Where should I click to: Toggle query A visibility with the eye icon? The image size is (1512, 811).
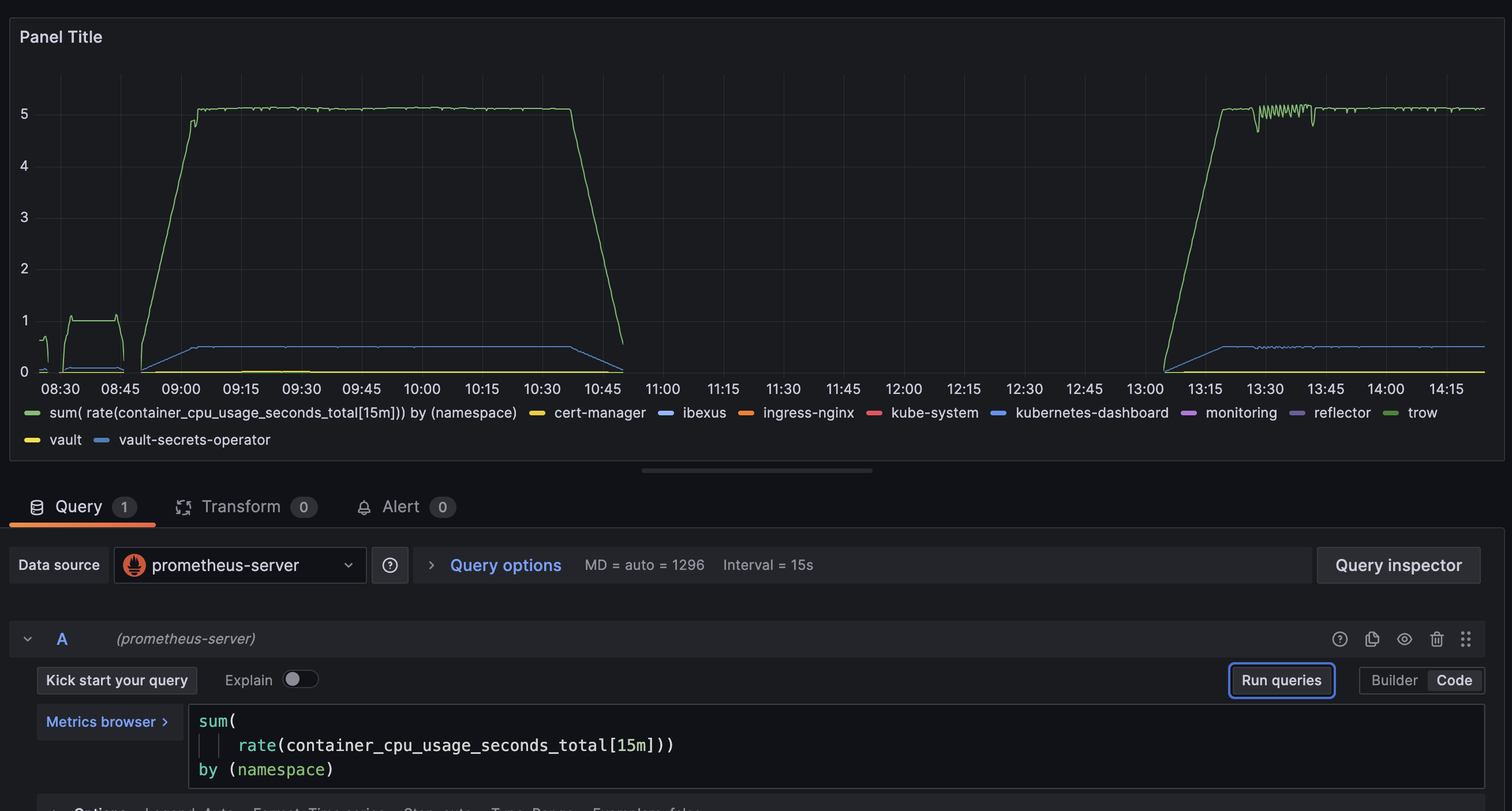pos(1404,639)
